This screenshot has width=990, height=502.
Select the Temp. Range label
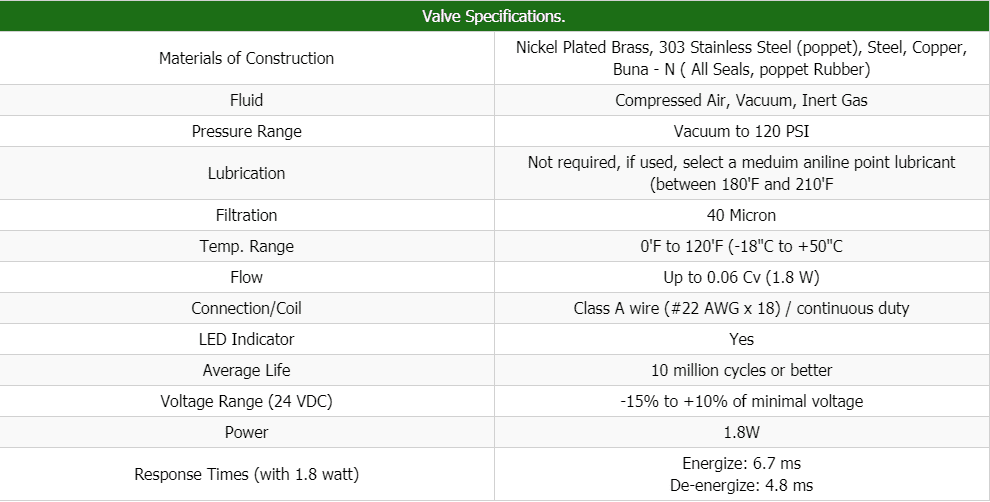point(246,246)
